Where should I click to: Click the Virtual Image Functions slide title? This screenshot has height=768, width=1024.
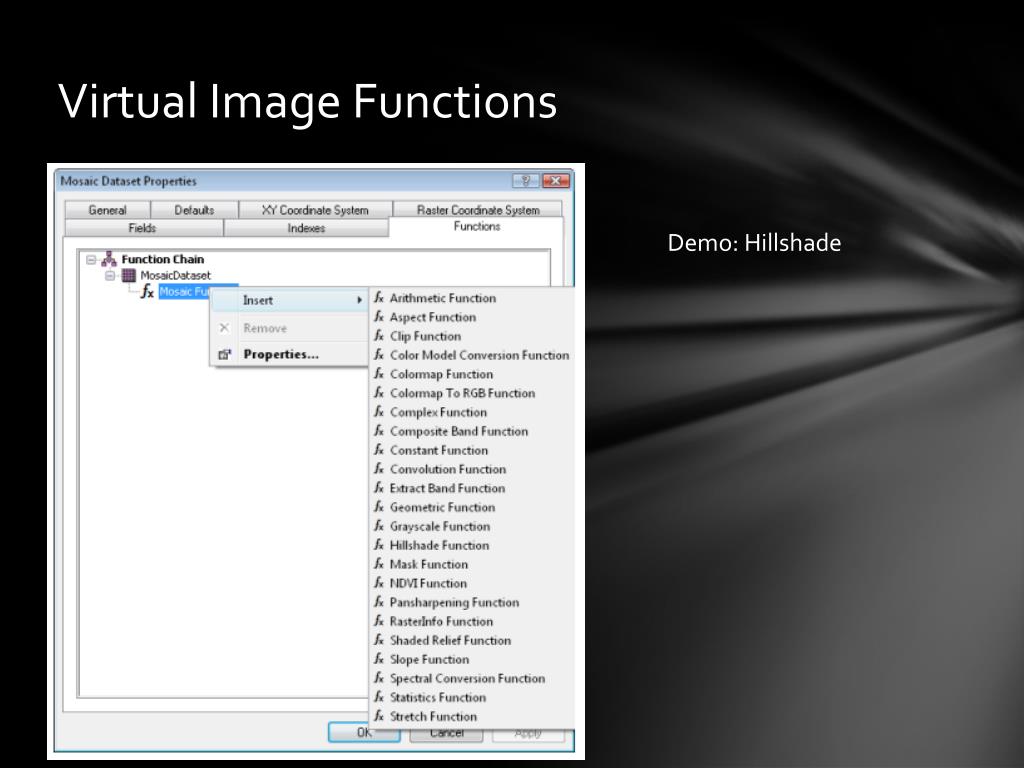[x=308, y=103]
